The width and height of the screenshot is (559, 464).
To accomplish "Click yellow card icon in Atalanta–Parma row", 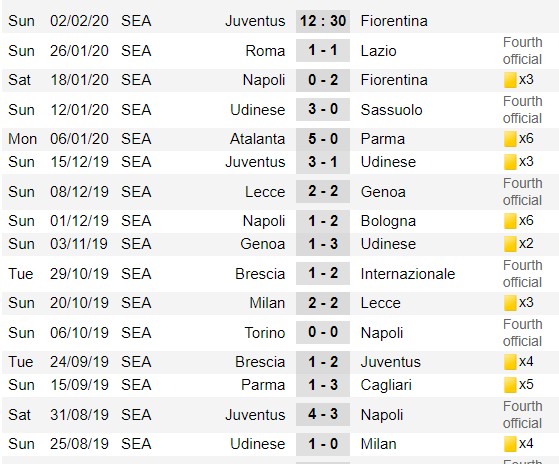I will [510, 139].
